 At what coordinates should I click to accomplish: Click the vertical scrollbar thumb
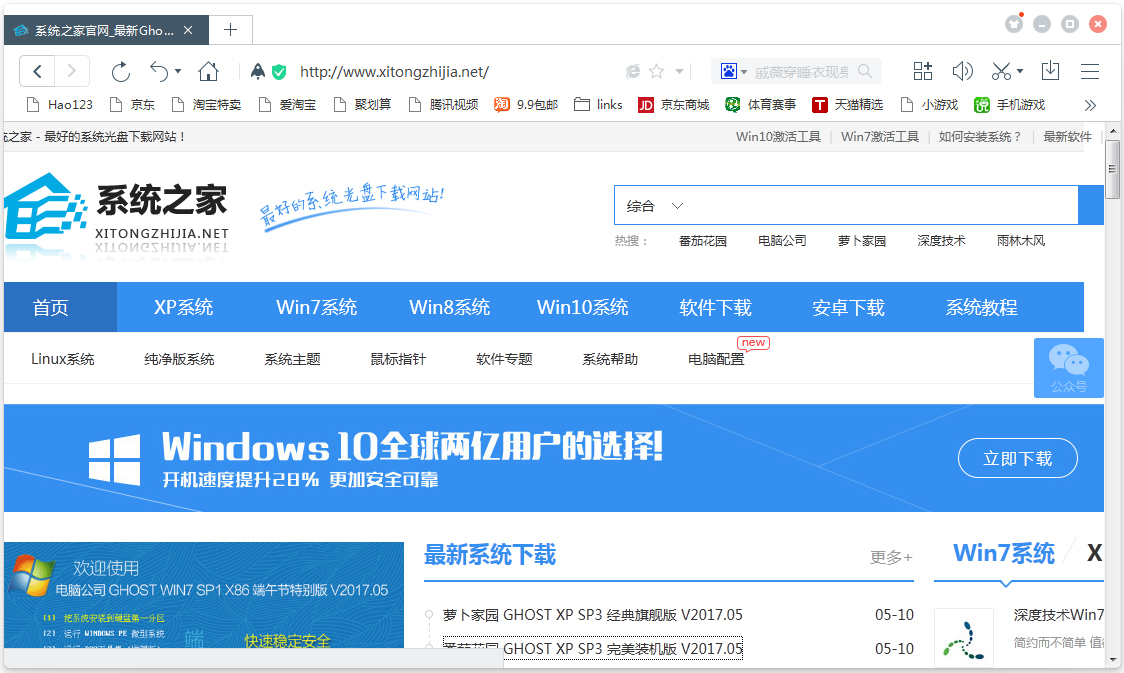click(1112, 169)
